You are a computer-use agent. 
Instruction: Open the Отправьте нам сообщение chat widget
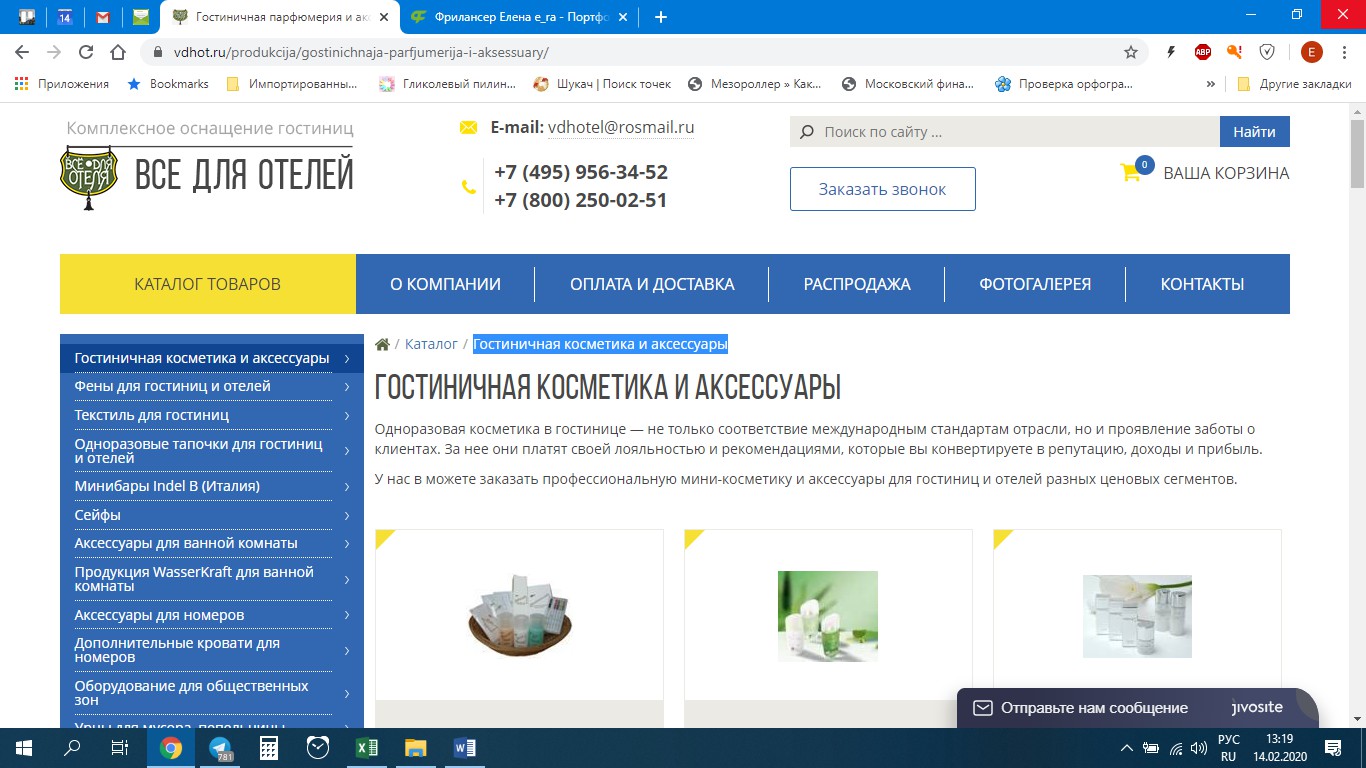tap(1138, 708)
